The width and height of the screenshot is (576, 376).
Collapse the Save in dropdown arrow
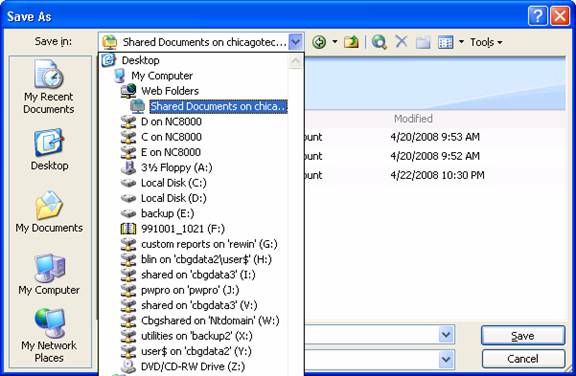coord(296,42)
